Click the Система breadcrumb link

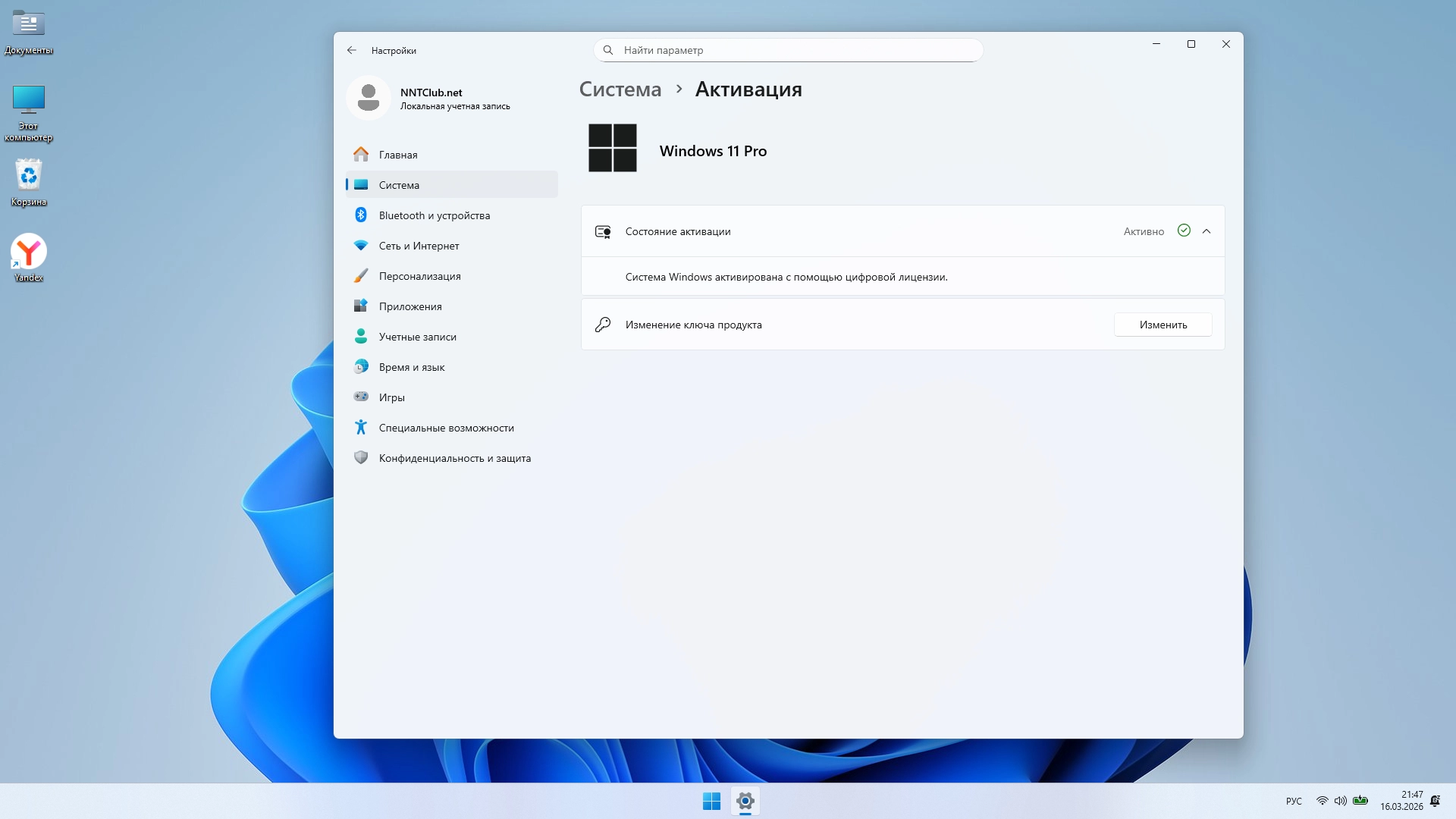(x=620, y=89)
